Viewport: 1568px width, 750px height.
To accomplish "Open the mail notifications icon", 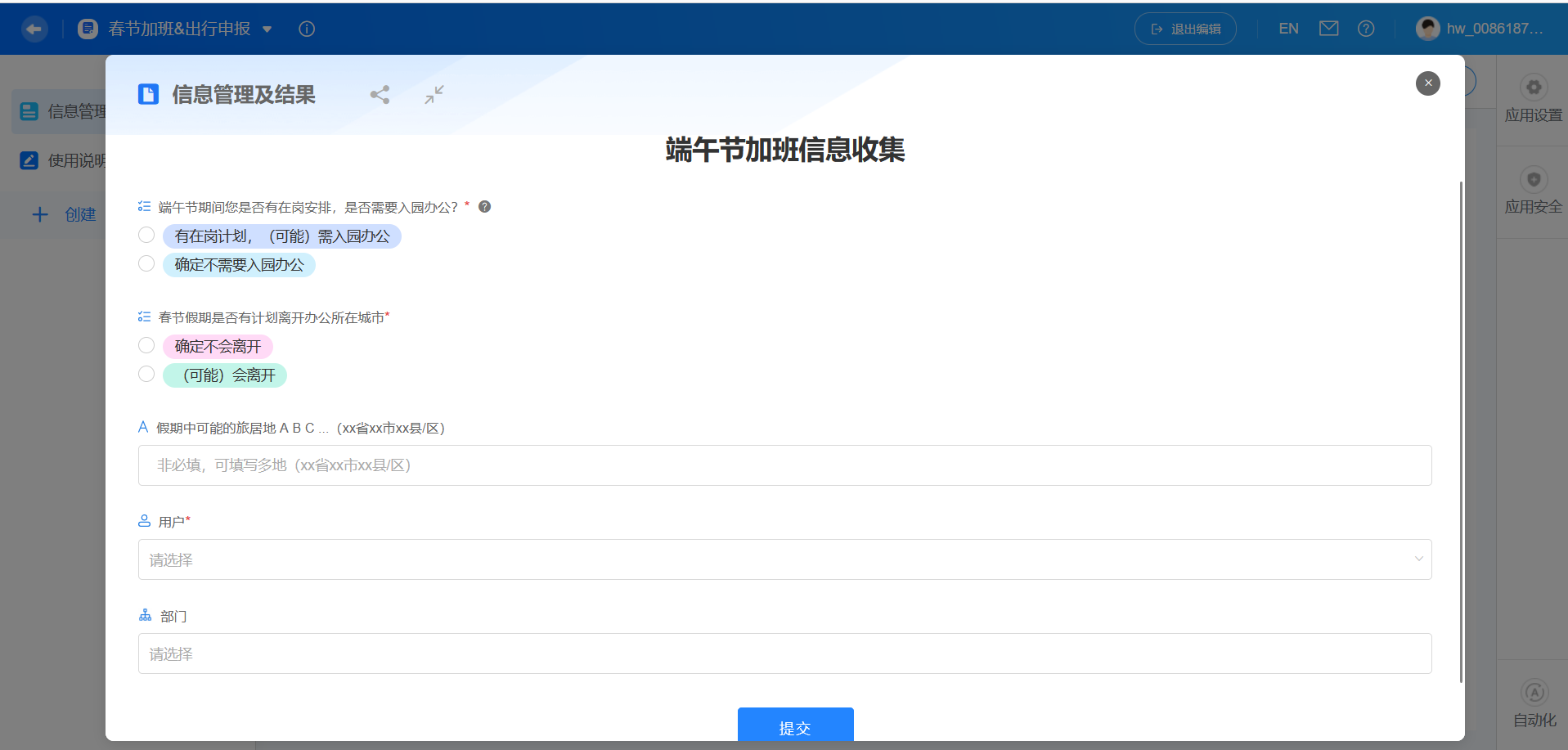I will tap(1328, 27).
